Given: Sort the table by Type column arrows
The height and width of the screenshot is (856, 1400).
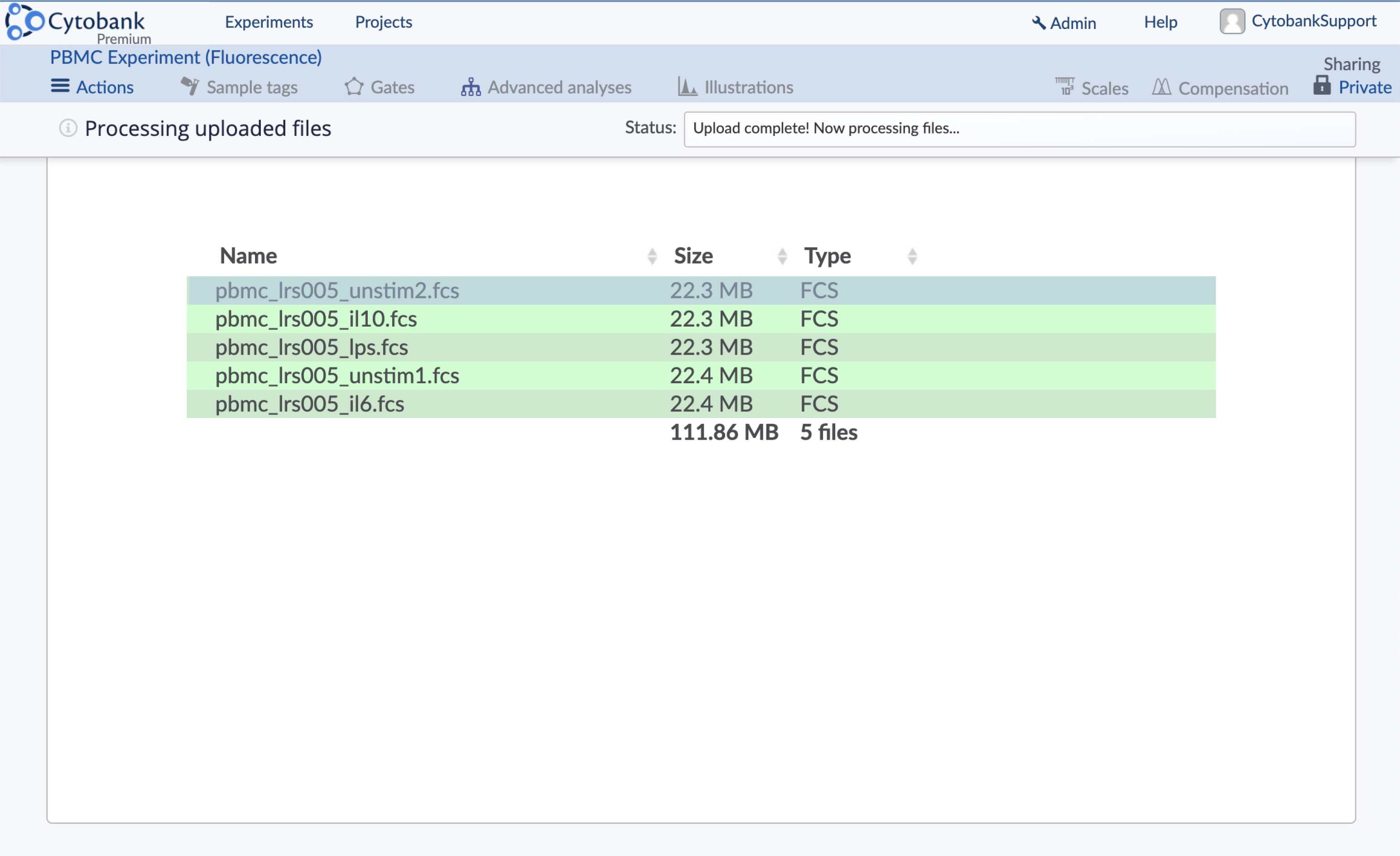Looking at the screenshot, I should coord(913,256).
